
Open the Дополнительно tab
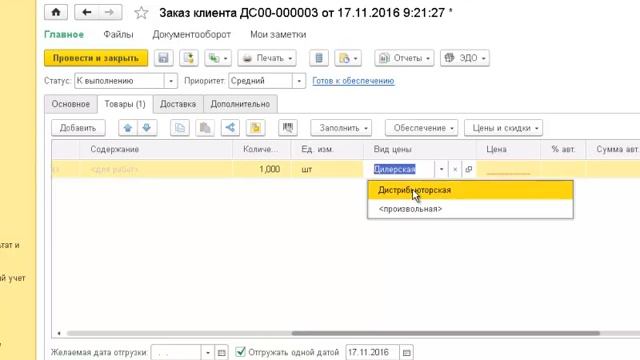(x=240, y=104)
